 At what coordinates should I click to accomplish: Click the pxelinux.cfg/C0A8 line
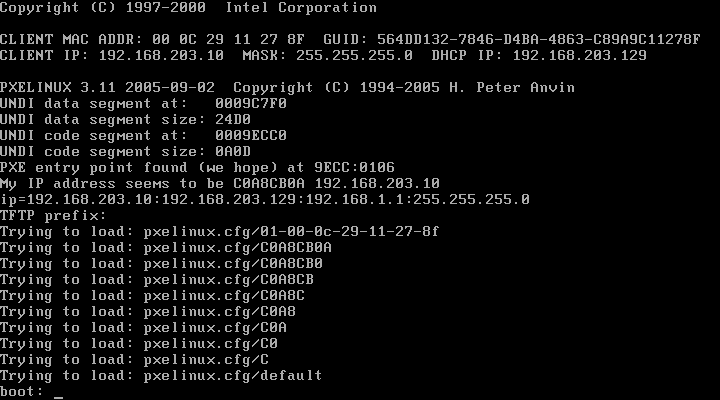click(148, 311)
